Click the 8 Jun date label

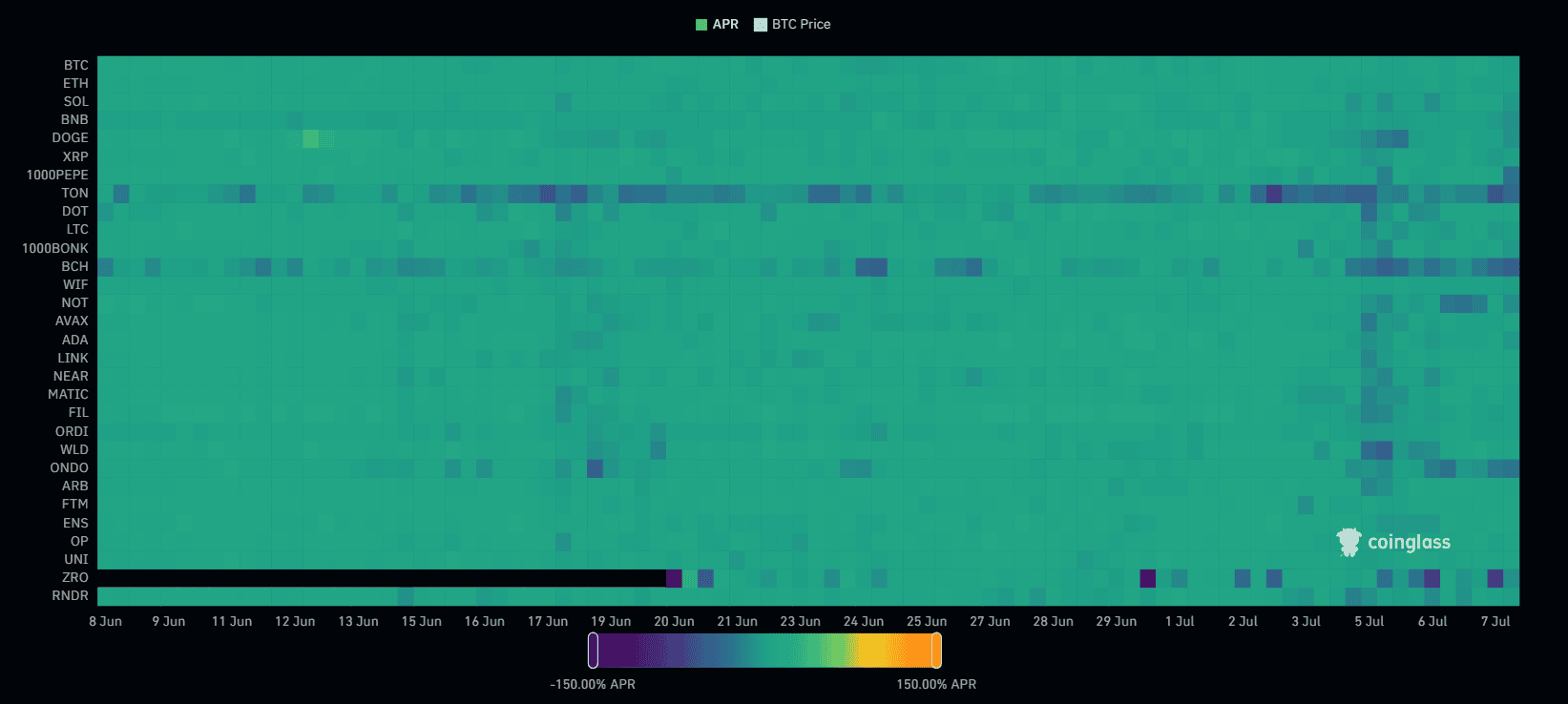point(106,621)
